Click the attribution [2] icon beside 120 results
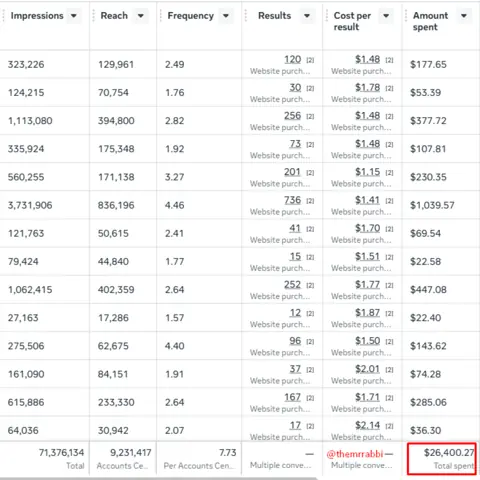Viewport: 480px width, 480px height. point(310,60)
